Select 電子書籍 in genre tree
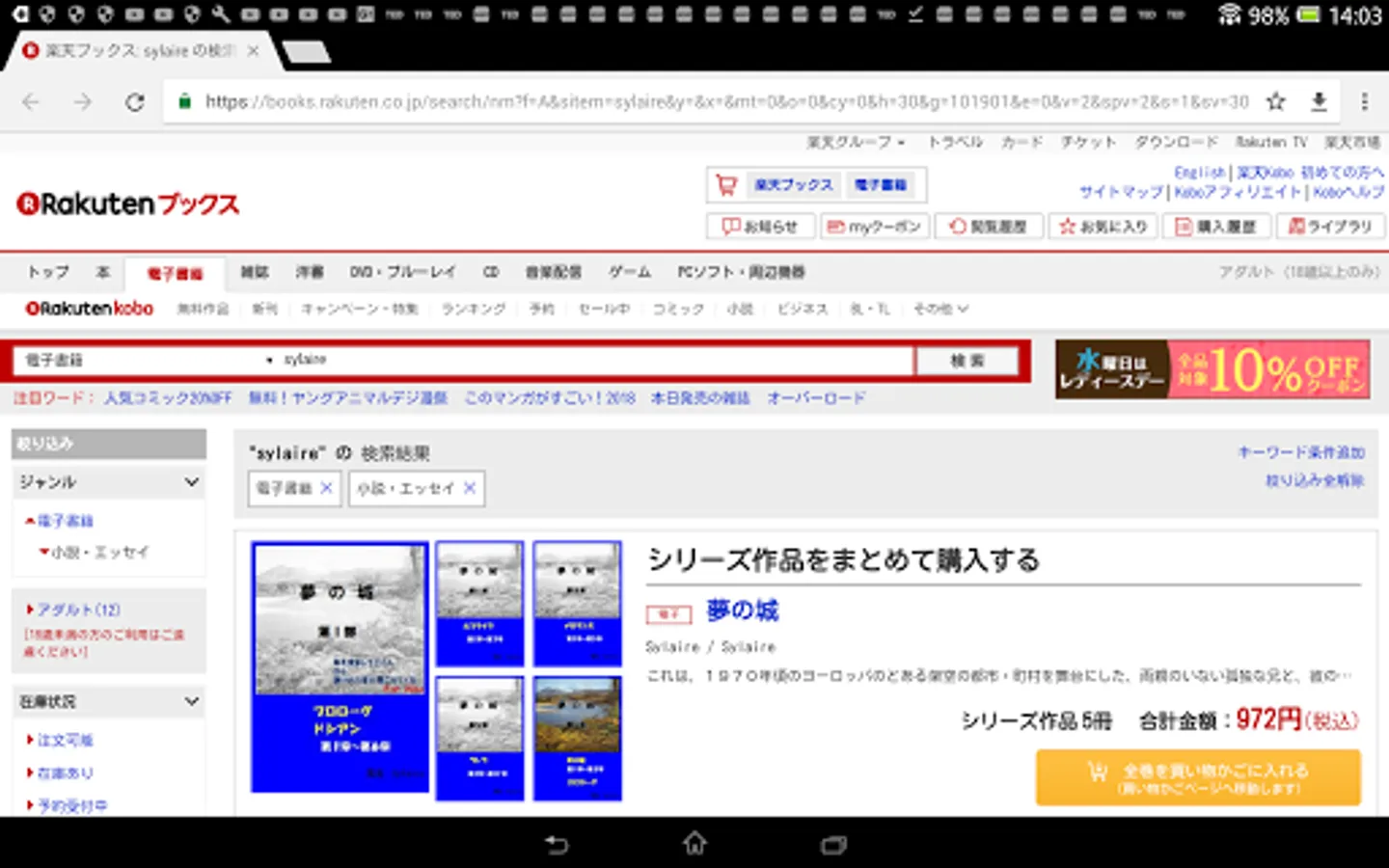Screen dimensions: 1389x868 [65, 521]
